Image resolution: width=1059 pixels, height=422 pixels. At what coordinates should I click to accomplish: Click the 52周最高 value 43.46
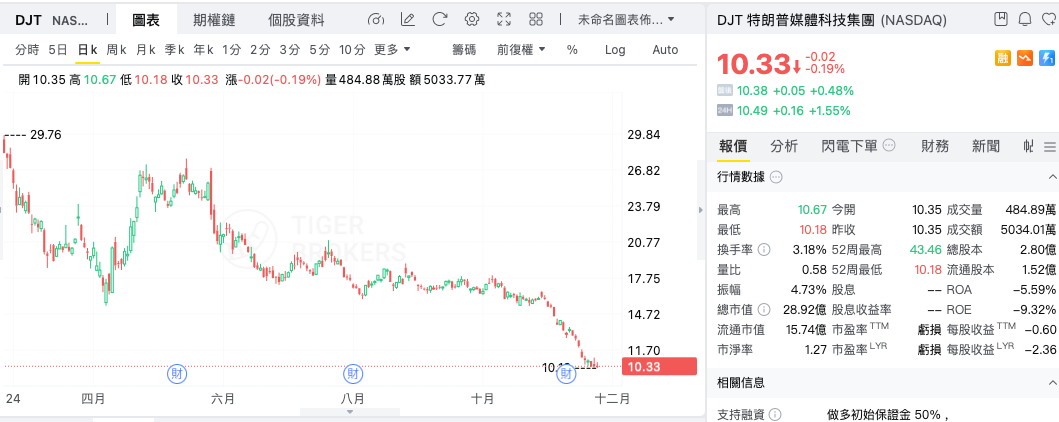(x=925, y=250)
